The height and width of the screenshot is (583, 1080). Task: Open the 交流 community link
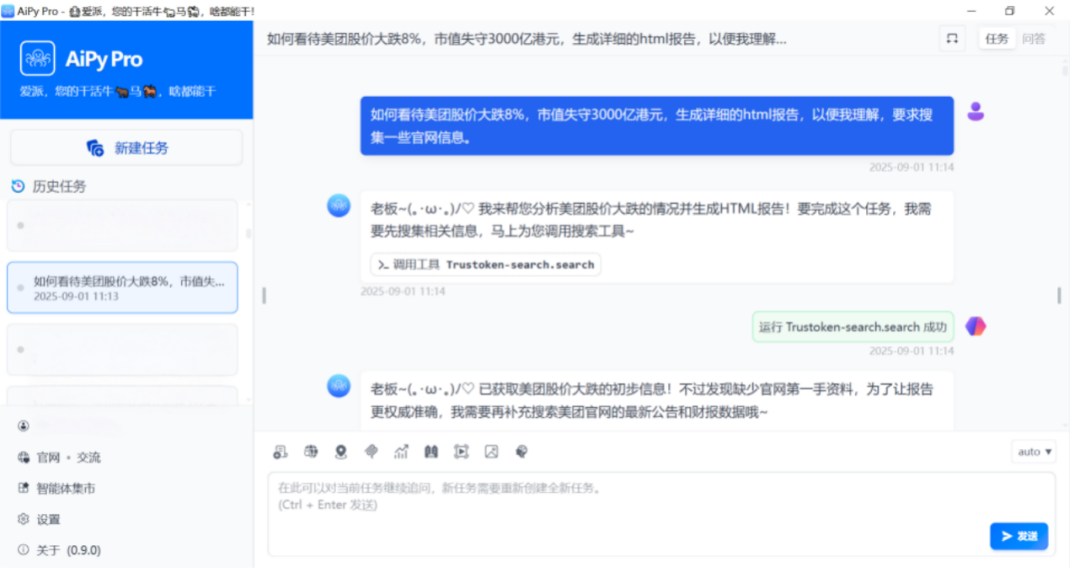click(x=88, y=458)
